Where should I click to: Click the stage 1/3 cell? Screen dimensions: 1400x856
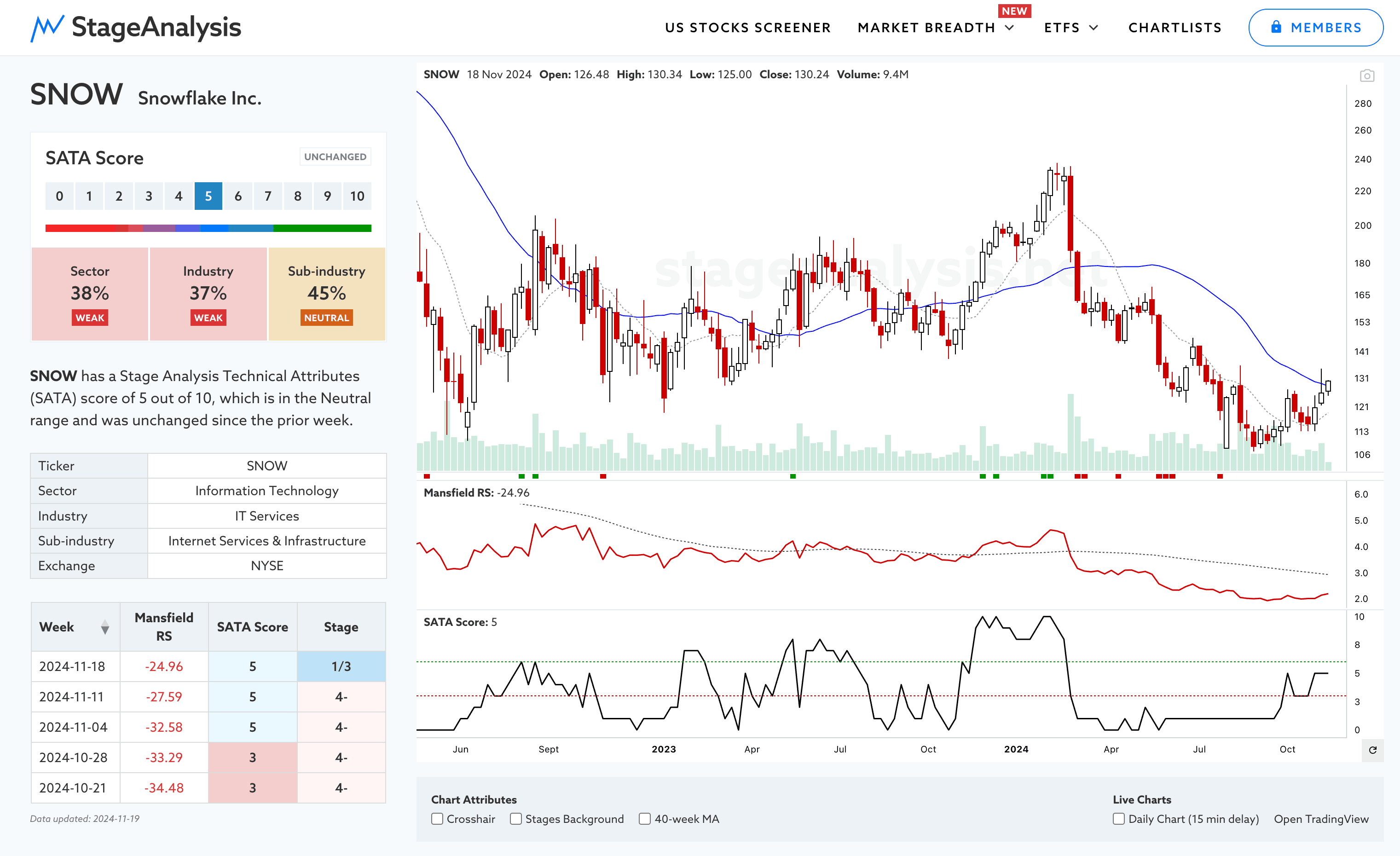[341, 666]
